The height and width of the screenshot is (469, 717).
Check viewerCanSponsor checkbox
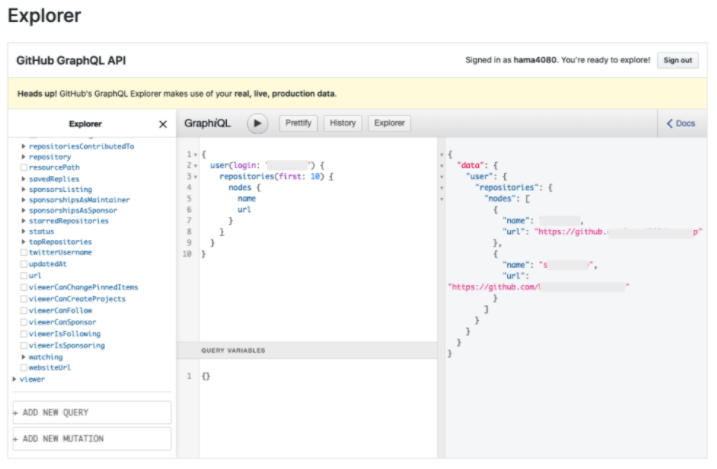[x=24, y=322]
